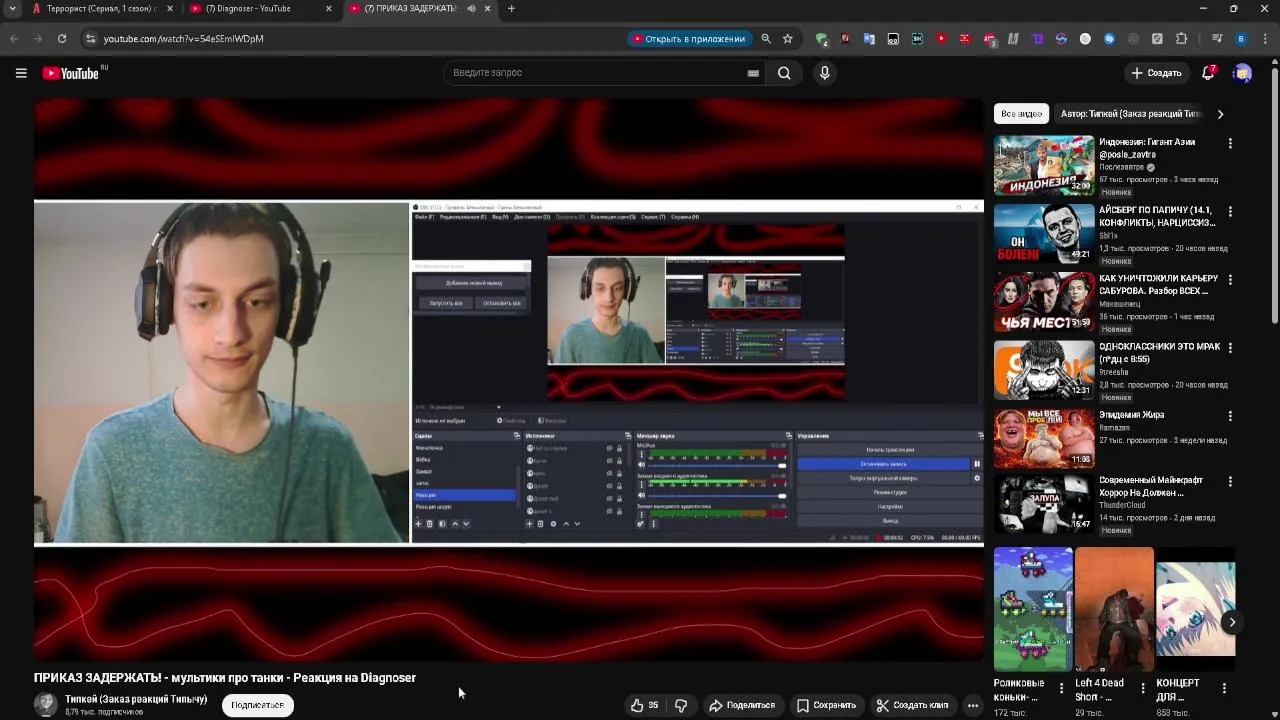
Task: Open options for the Эпидемия Жира video
Action: [1230, 416]
